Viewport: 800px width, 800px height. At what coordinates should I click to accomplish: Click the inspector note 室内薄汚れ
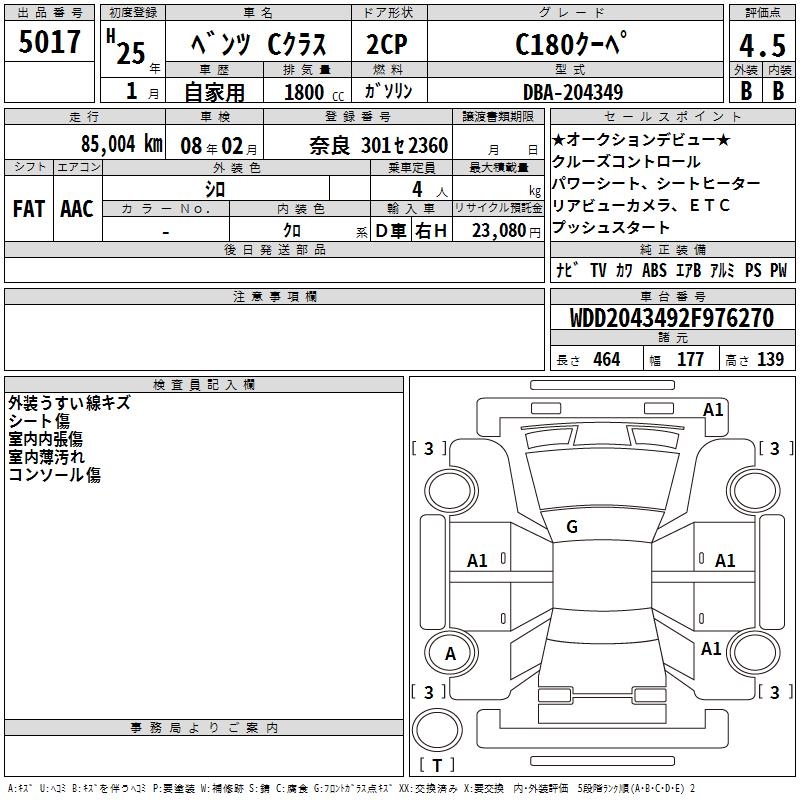pyautogui.click(x=46, y=456)
